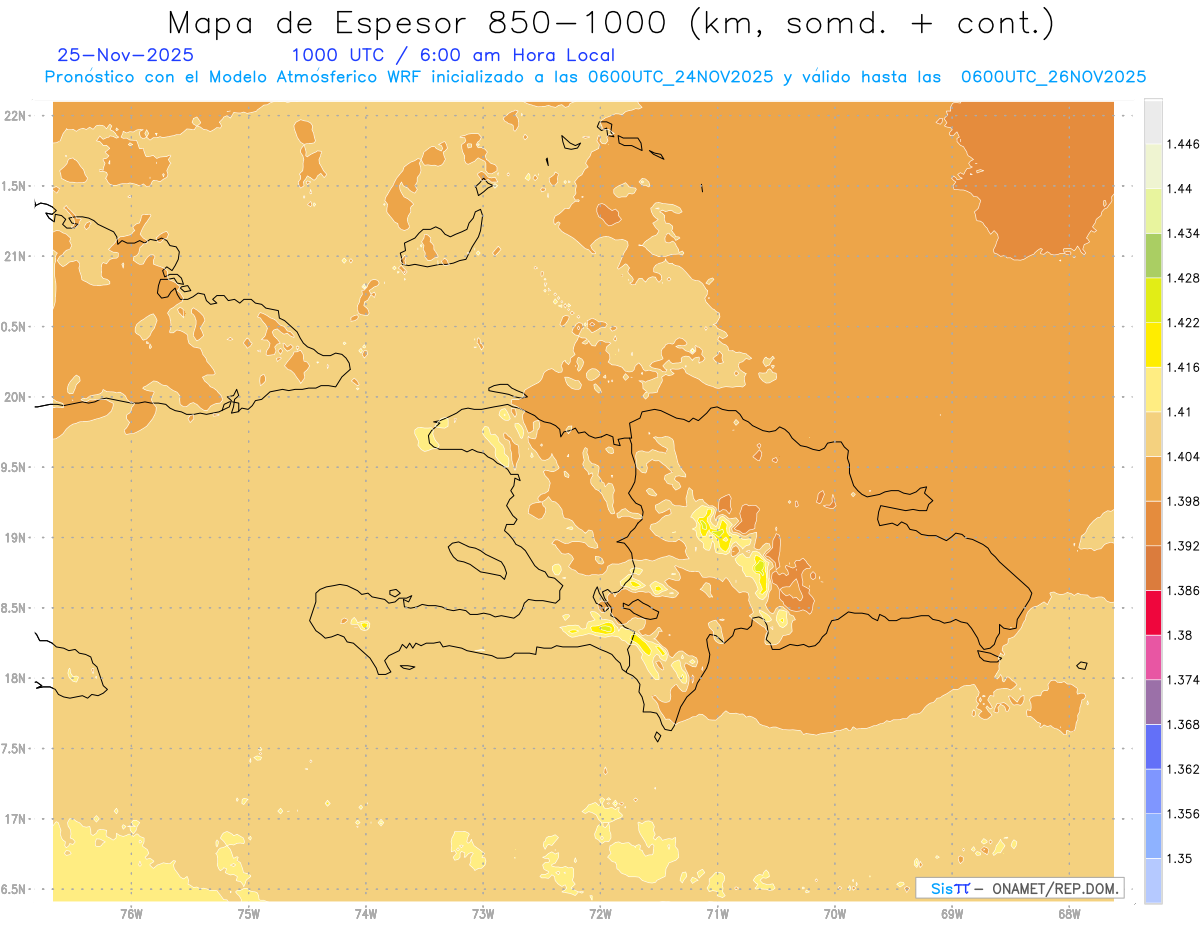Click the legend value '1.35'
This screenshot has width=1200, height=927.
coord(1181,858)
